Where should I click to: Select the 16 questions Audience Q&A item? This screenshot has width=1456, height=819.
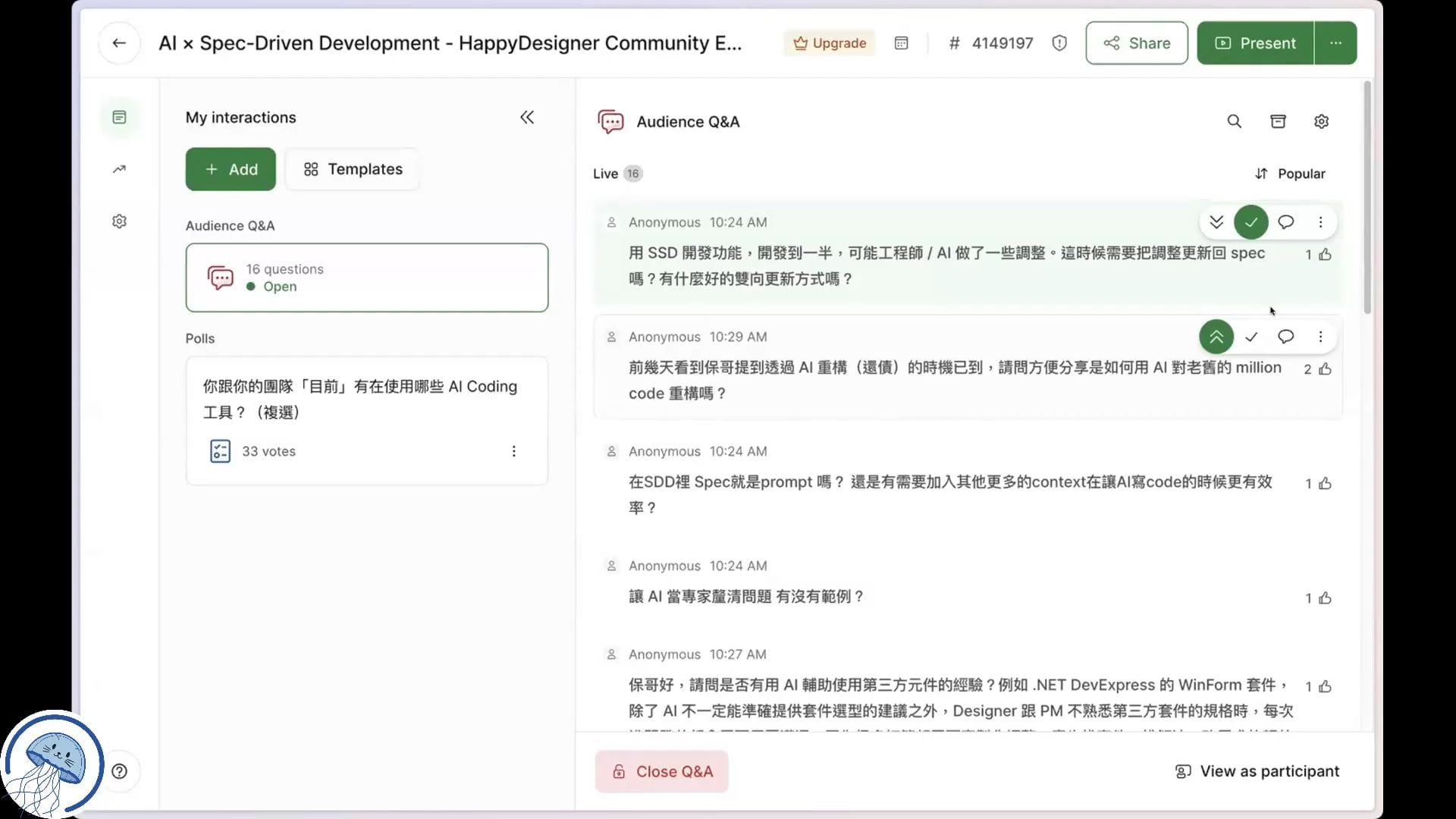(366, 278)
